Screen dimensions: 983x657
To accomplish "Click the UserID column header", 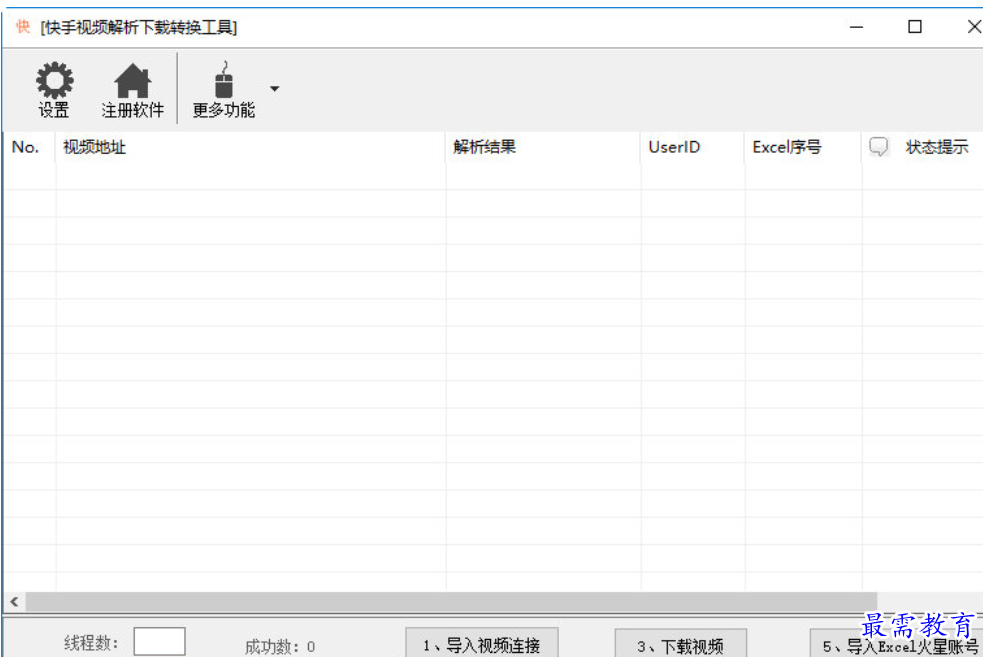I will pyautogui.click(x=693, y=147).
